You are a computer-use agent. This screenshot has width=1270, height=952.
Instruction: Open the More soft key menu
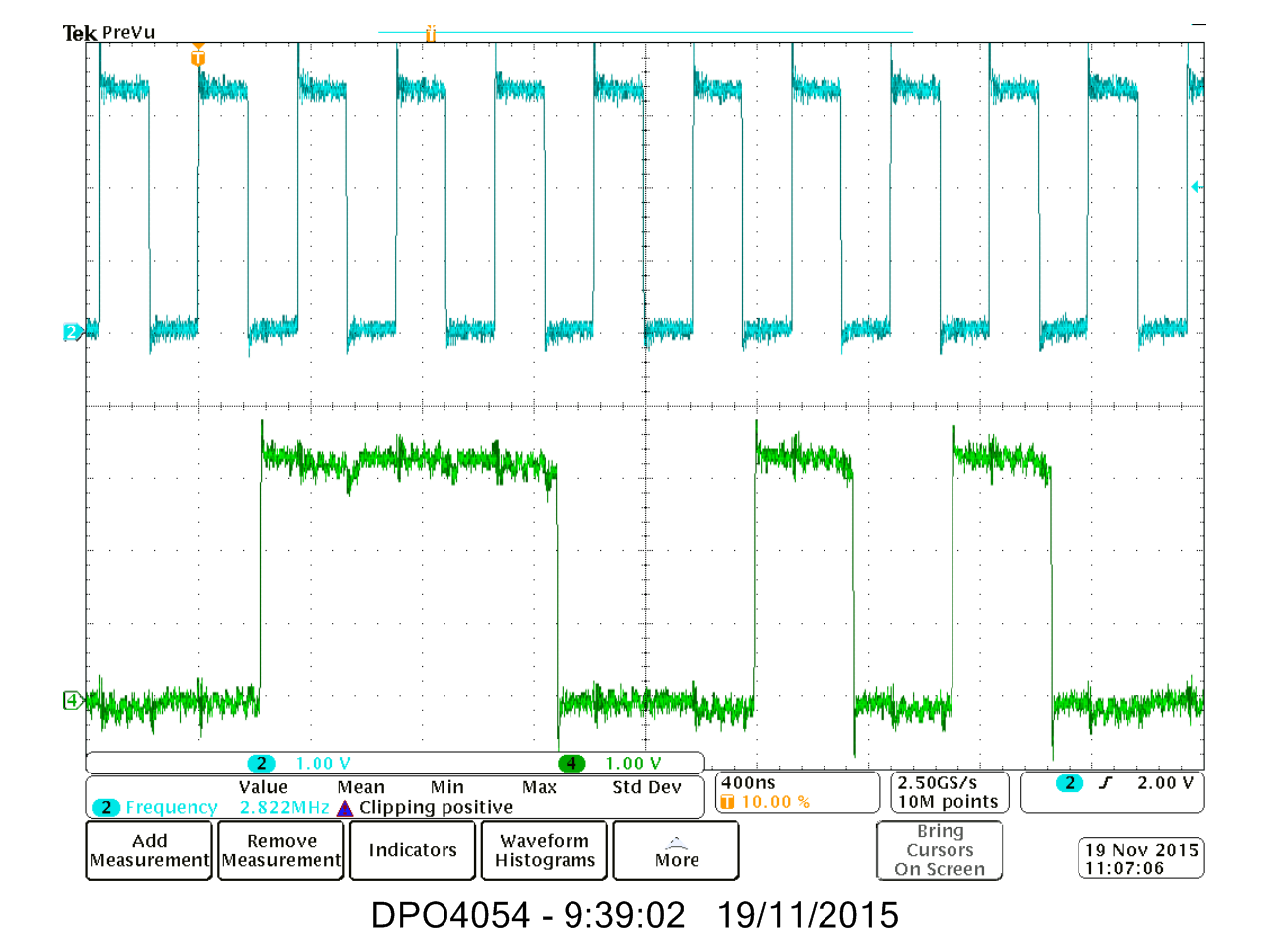click(676, 850)
